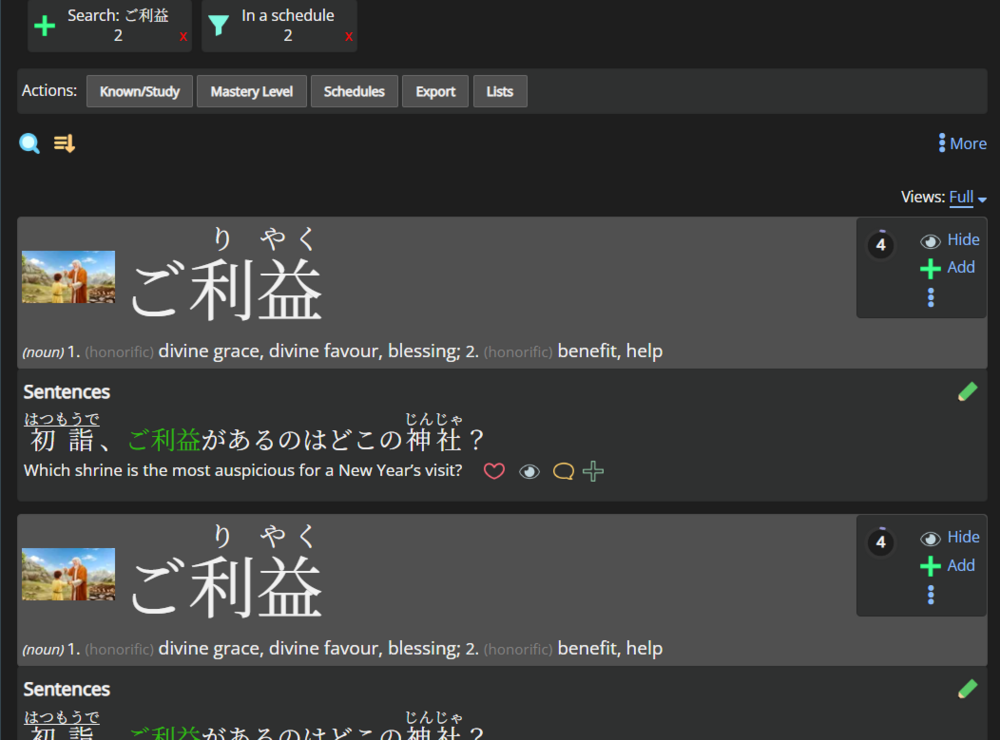The height and width of the screenshot is (740, 1000).
Task: Expand the More options menu
Action: (x=961, y=143)
